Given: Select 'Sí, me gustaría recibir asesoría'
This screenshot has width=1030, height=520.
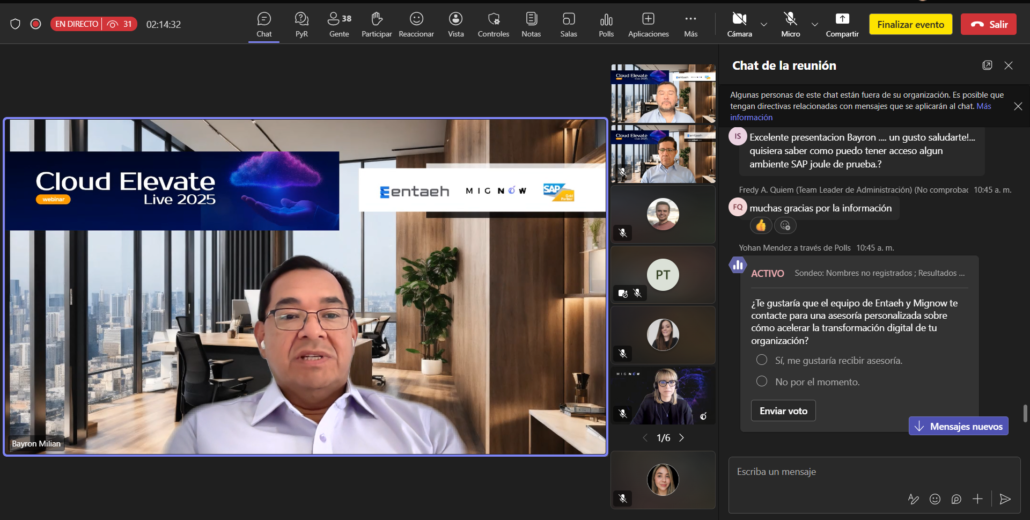Looking at the screenshot, I should (x=762, y=360).
